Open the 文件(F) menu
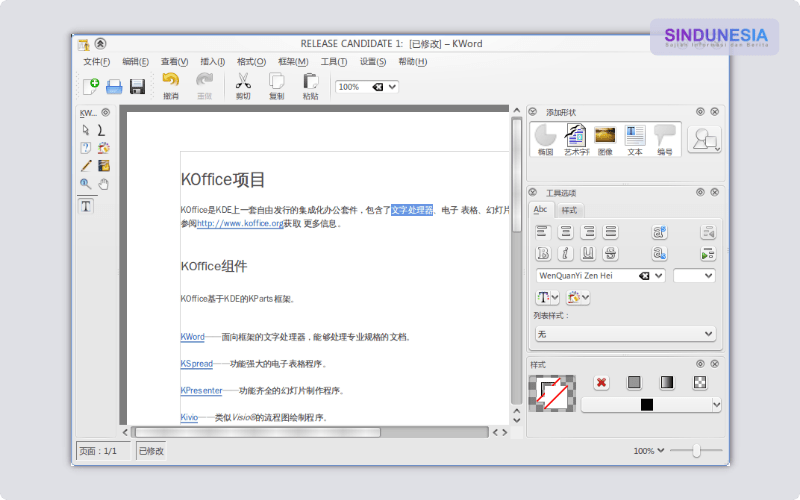 [96, 62]
